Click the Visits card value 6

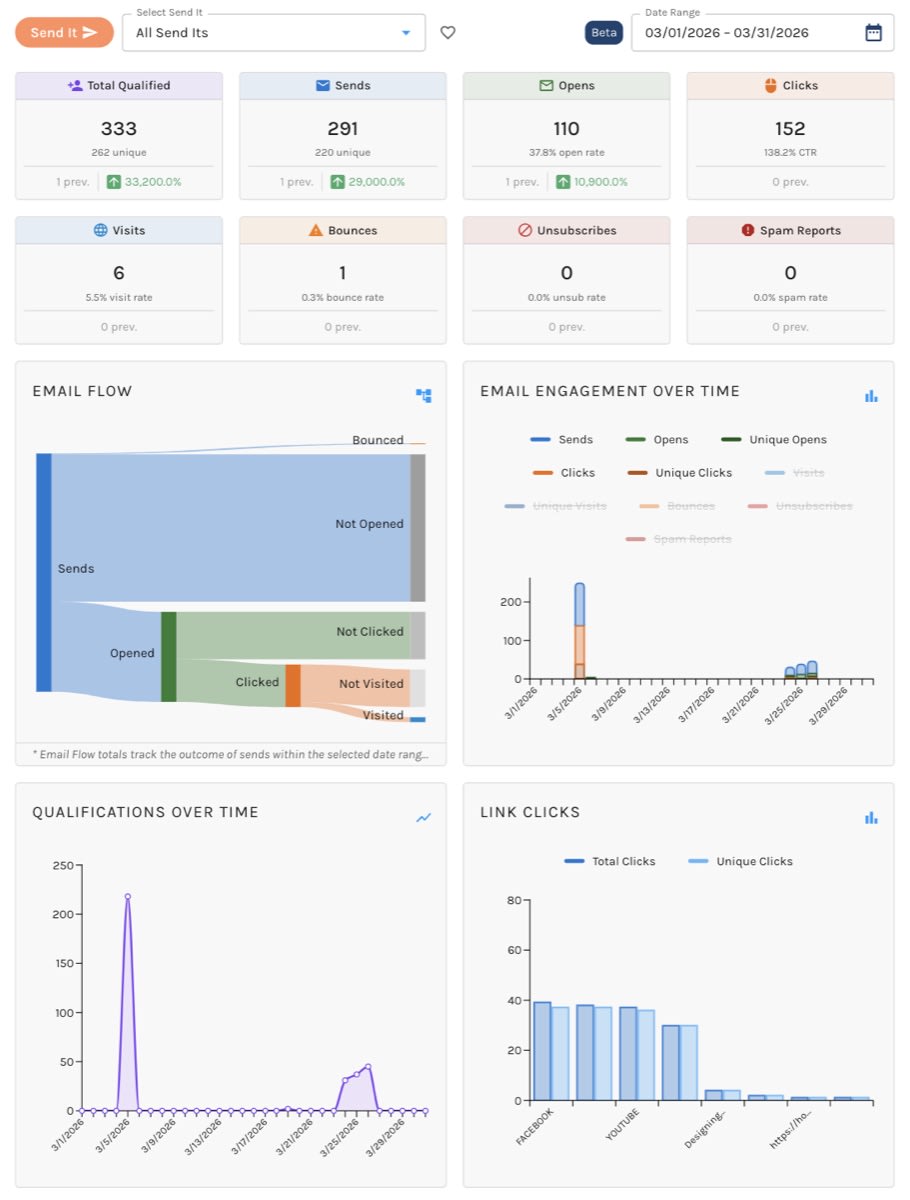(119, 273)
